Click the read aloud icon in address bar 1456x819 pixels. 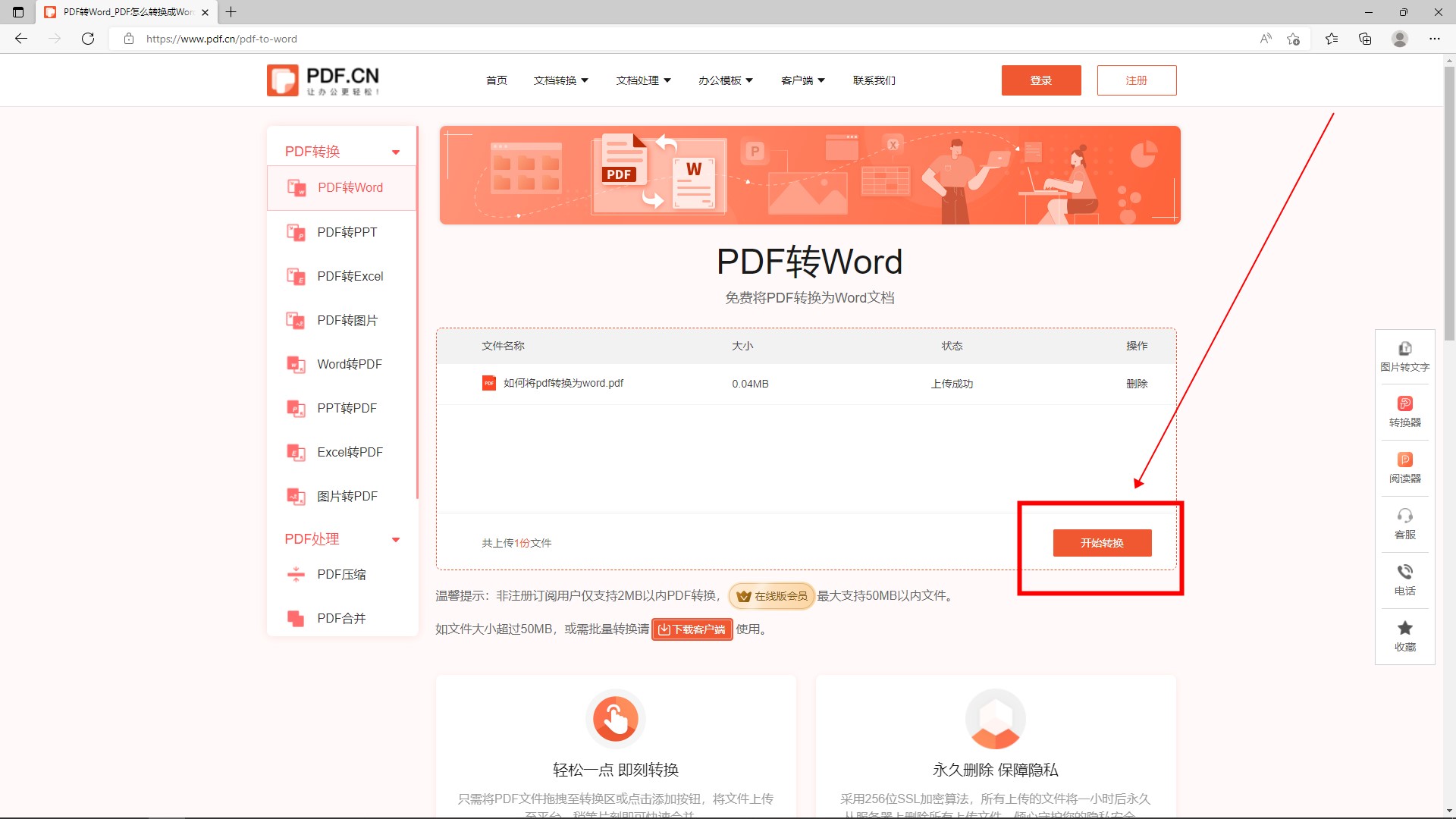(x=1266, y=39)
